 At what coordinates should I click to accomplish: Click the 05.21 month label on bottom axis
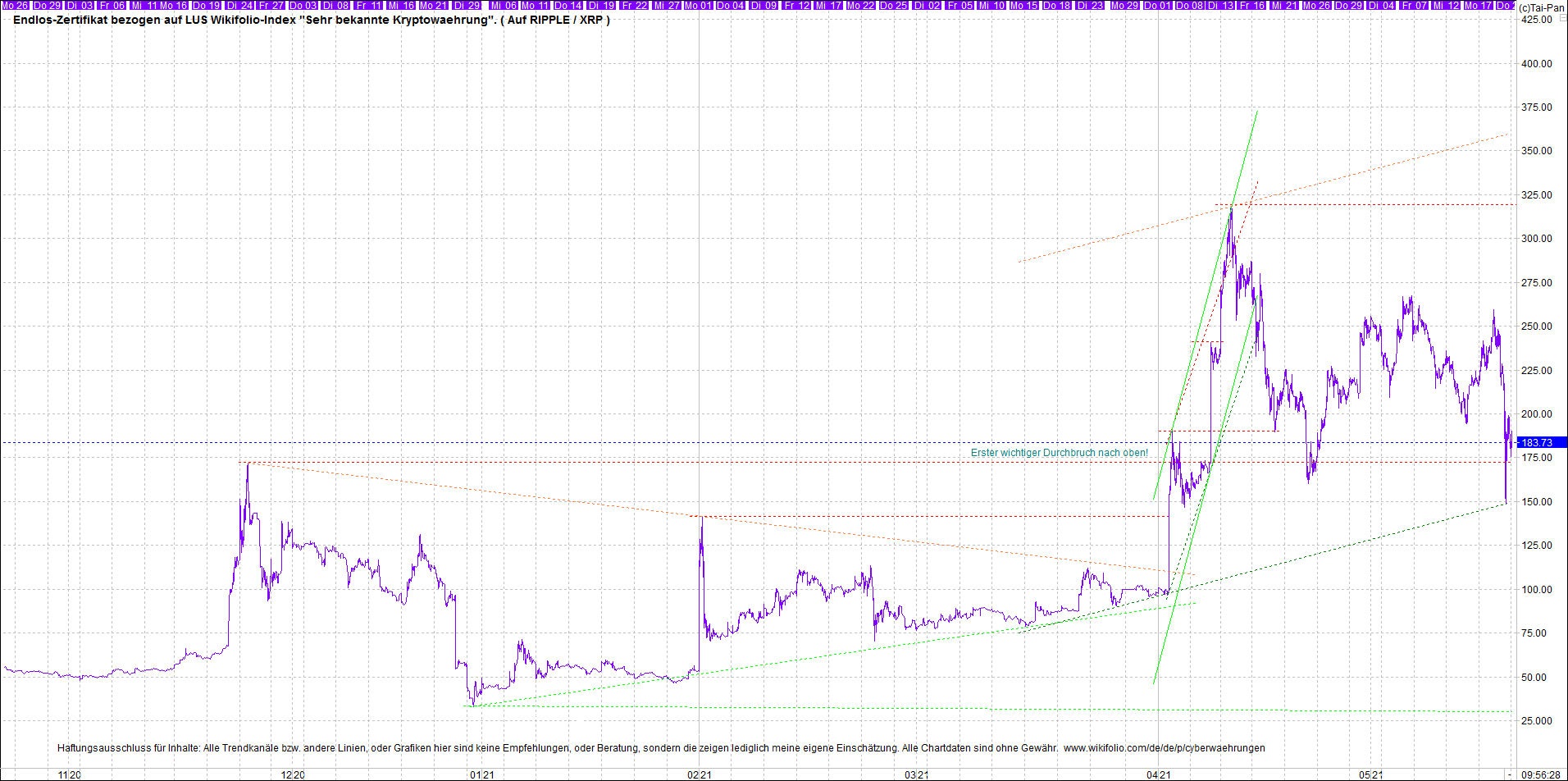pyautogui.click(x=1371, y=774)
